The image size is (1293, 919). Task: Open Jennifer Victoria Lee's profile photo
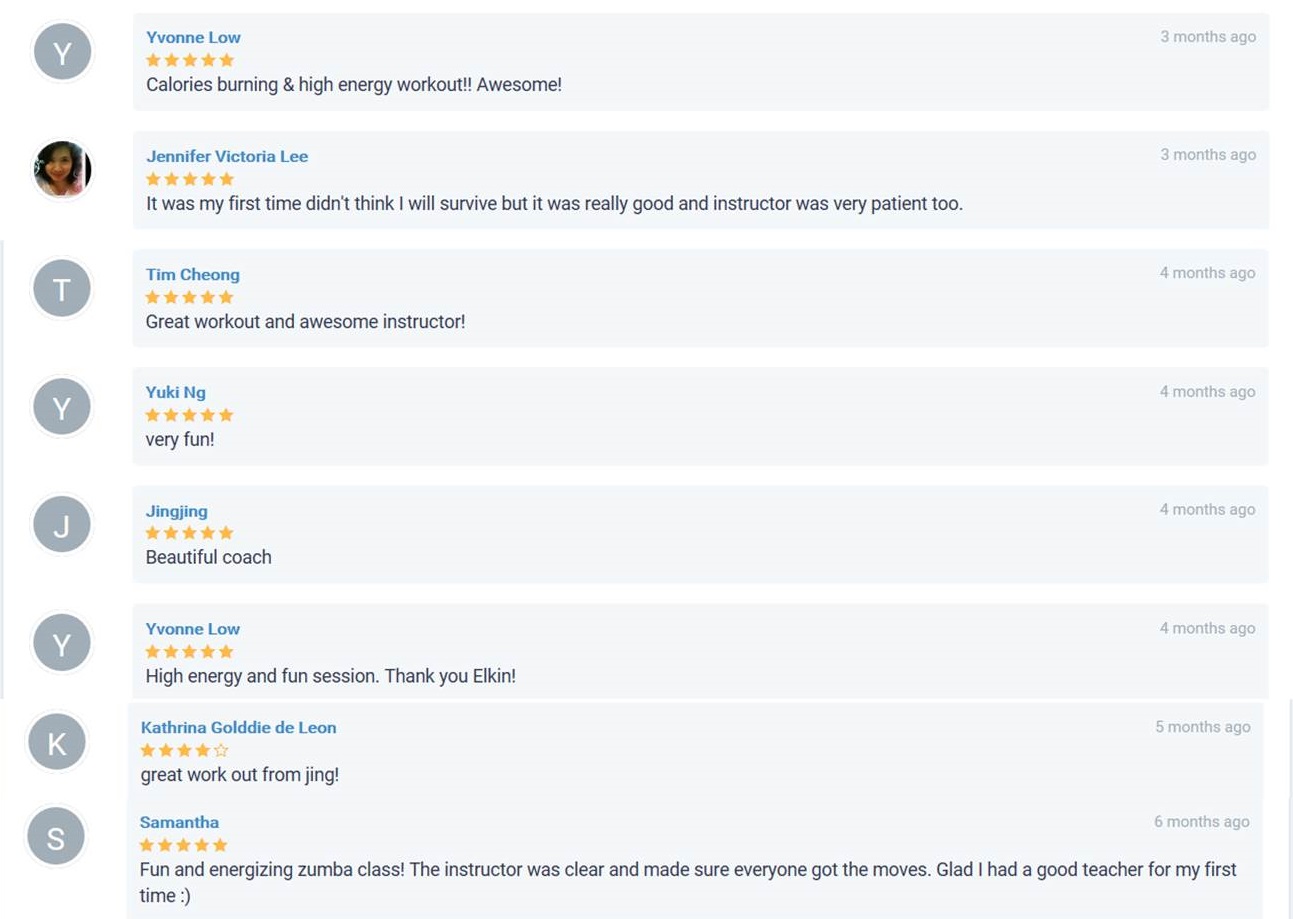pos(63,169)
